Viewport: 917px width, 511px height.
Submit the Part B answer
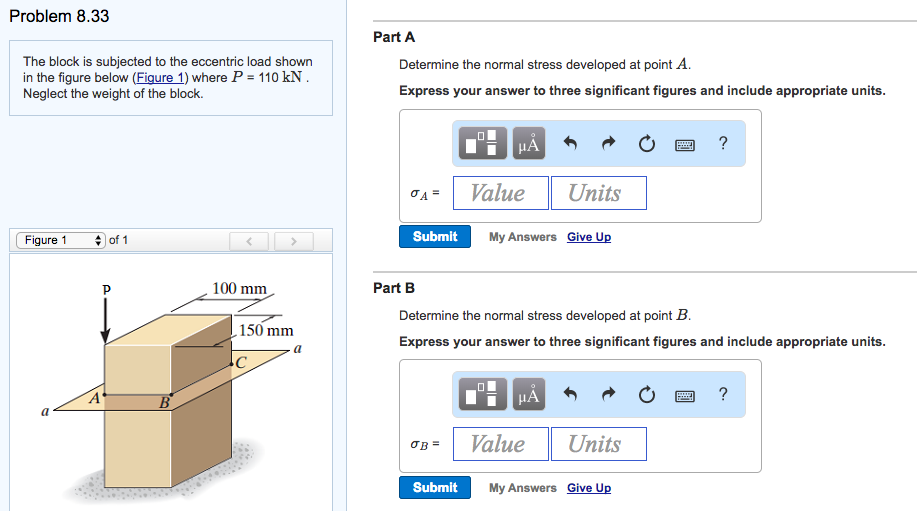(435, 488)
